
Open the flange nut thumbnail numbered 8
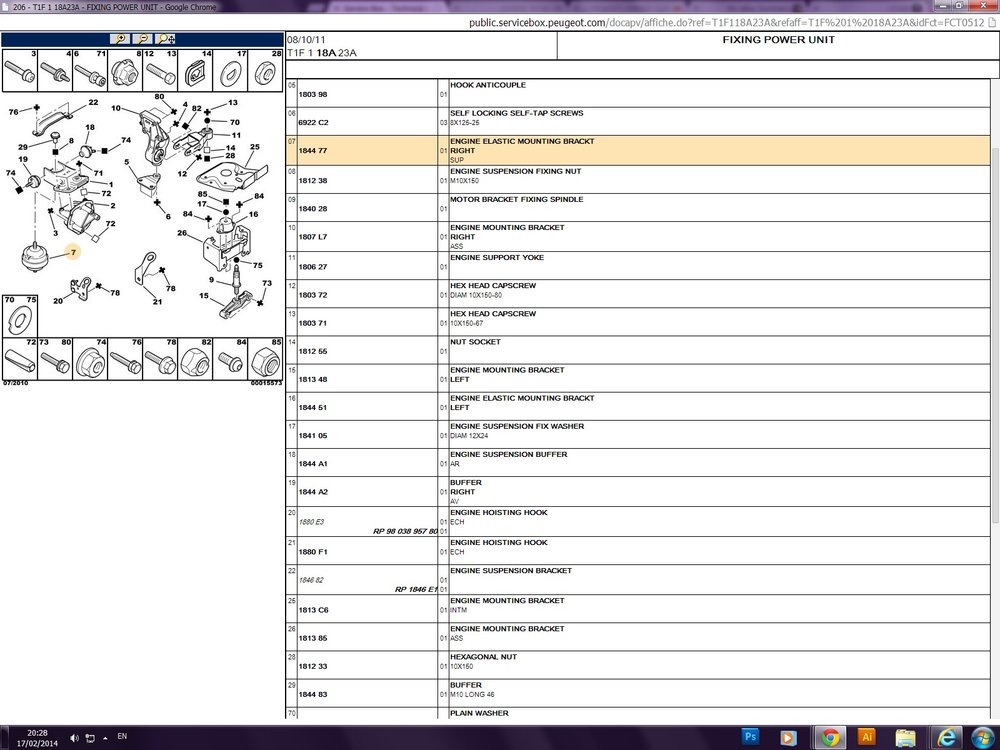tap(125, 71)
